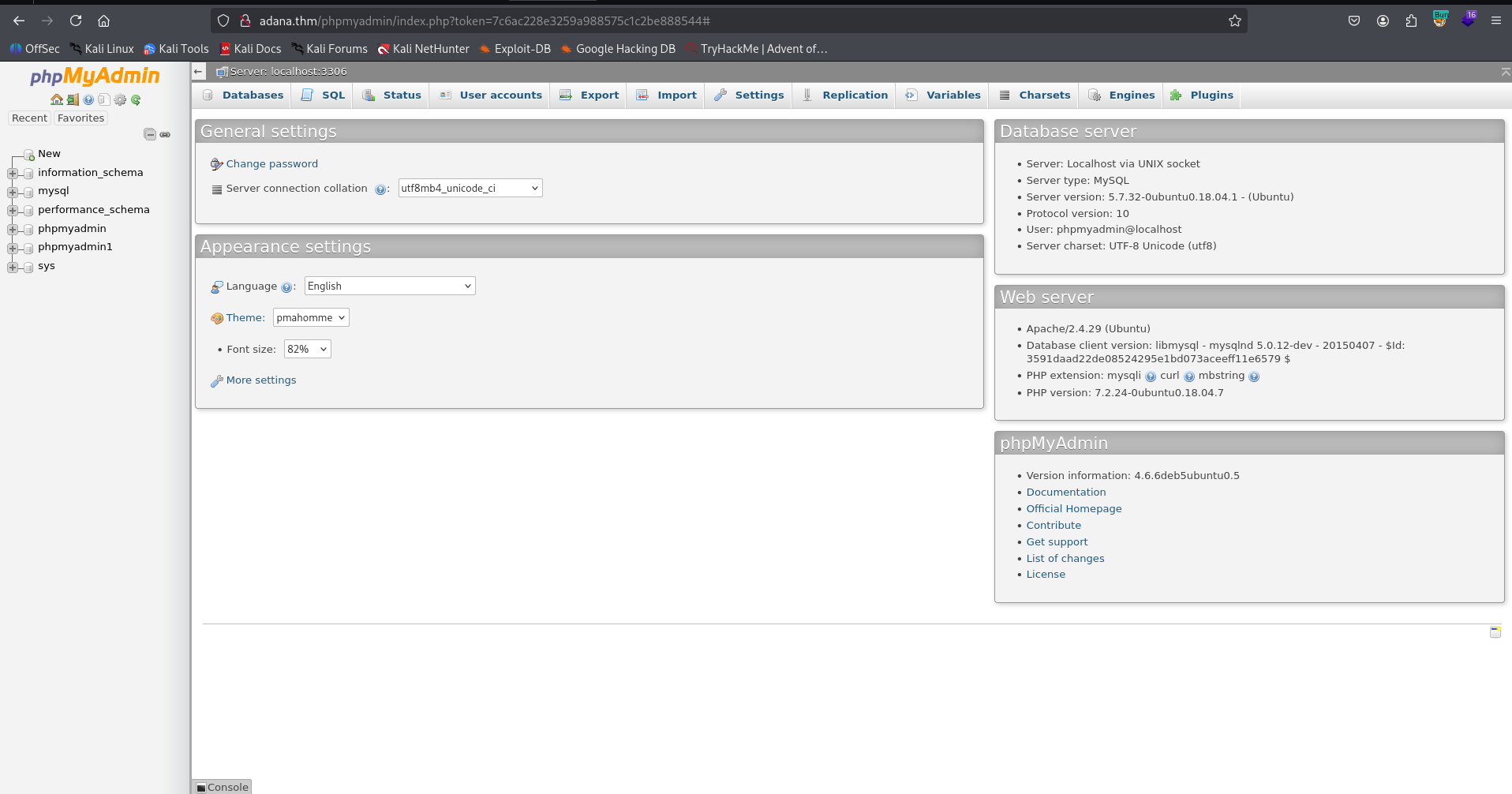Screen dimensions: 1512x794
Task: Click the back arrow above the tabs
Action: click(x=198, y=71)
